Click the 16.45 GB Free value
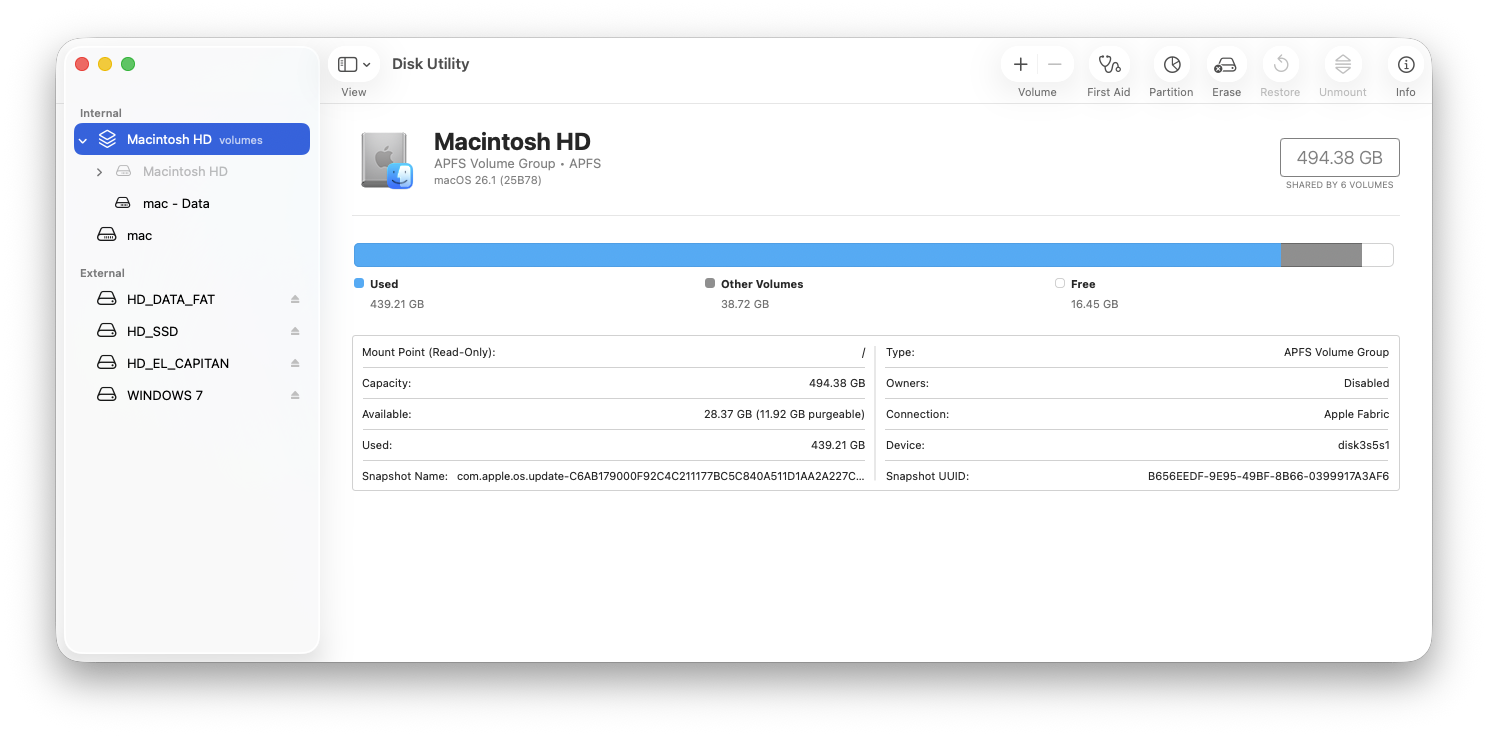This screenshot has width=1488, height=736. (x=1094, y=304)
